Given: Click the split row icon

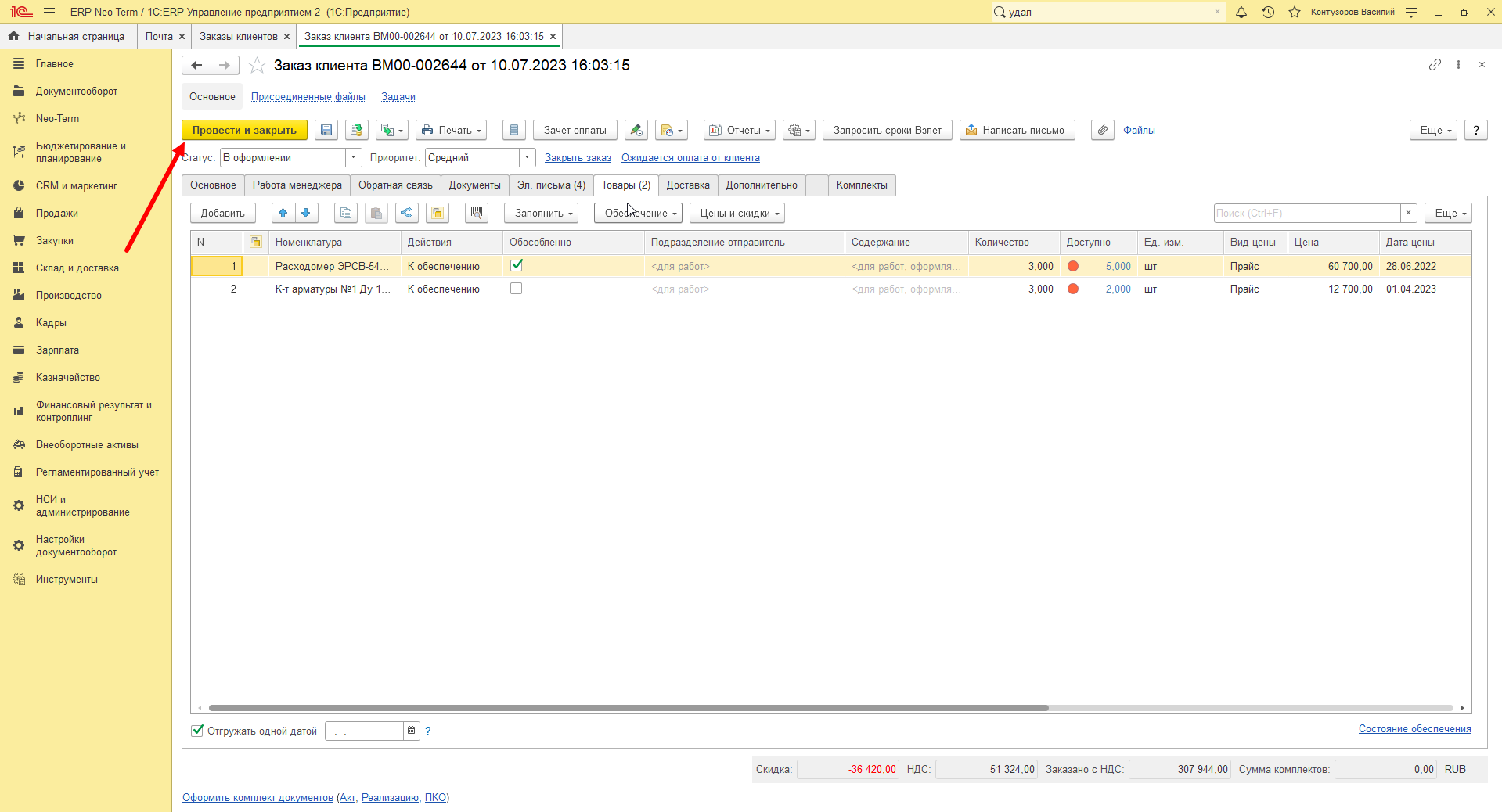Looking at the screenshot, I should pos(407,213).
